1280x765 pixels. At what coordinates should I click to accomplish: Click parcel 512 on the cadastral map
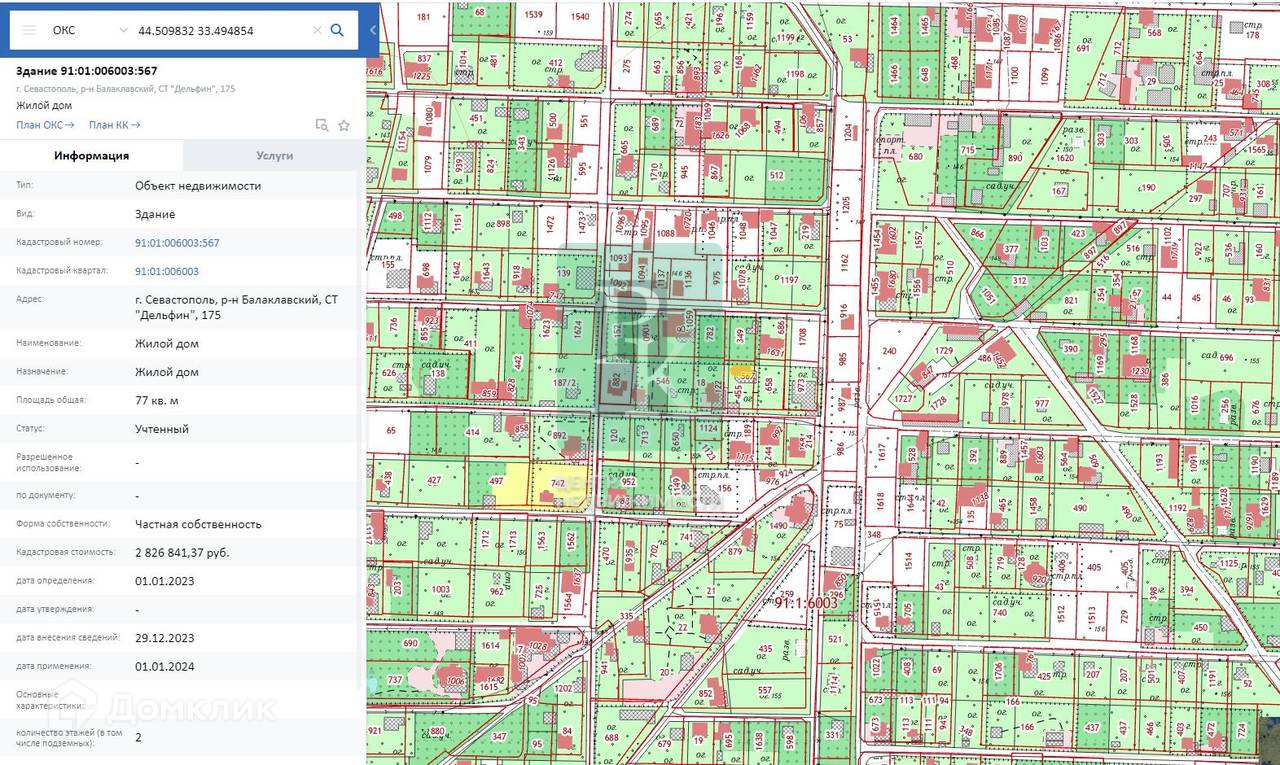[776, 175]
